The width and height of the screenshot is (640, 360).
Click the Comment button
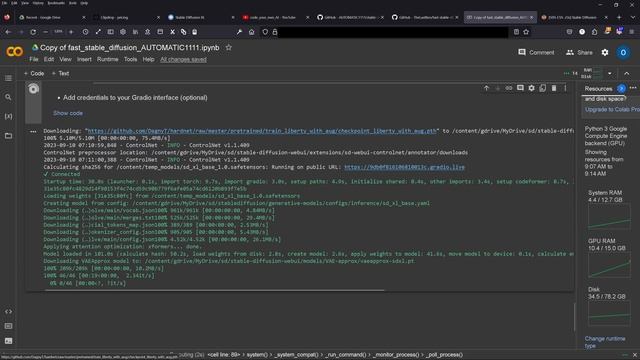[536, 52]
